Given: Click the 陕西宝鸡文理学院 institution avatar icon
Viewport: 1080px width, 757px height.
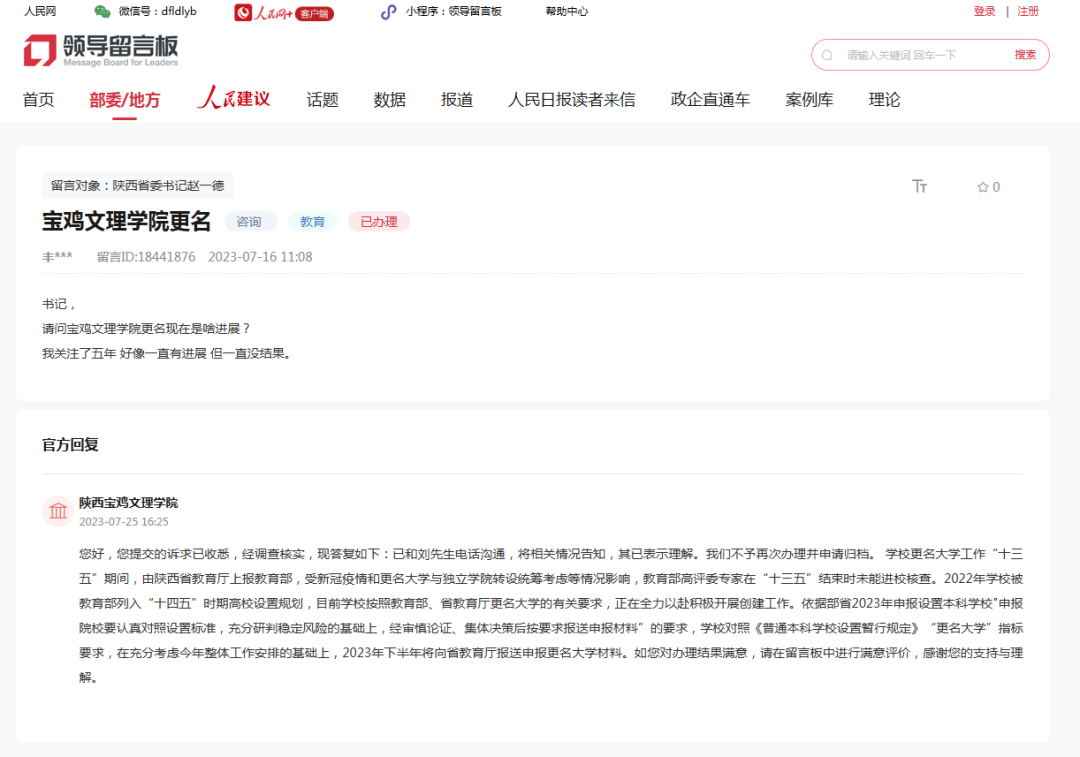Looking at the screenshot, I should (58, 511).
